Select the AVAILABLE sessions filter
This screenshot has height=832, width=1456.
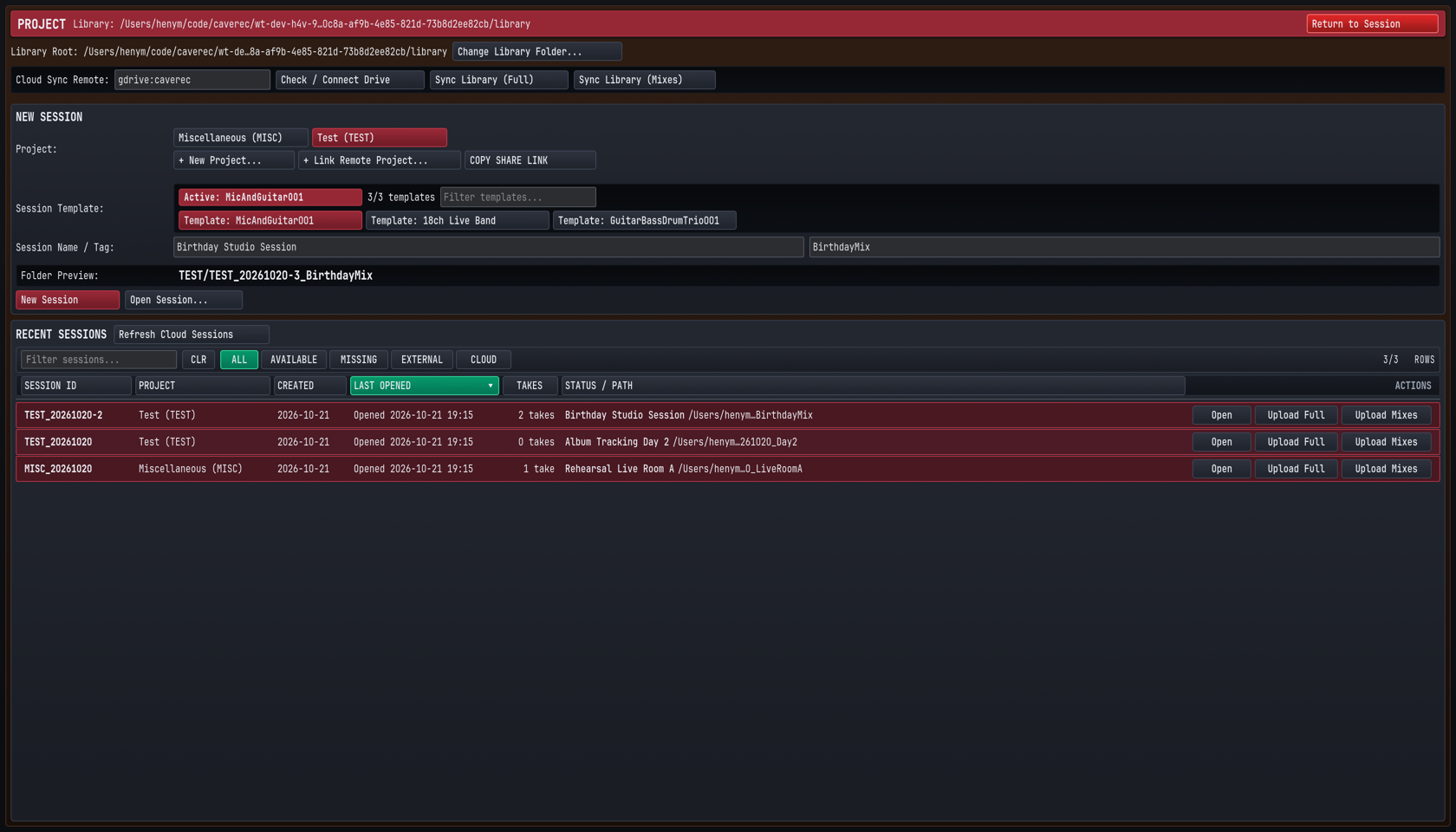[294, 360]
